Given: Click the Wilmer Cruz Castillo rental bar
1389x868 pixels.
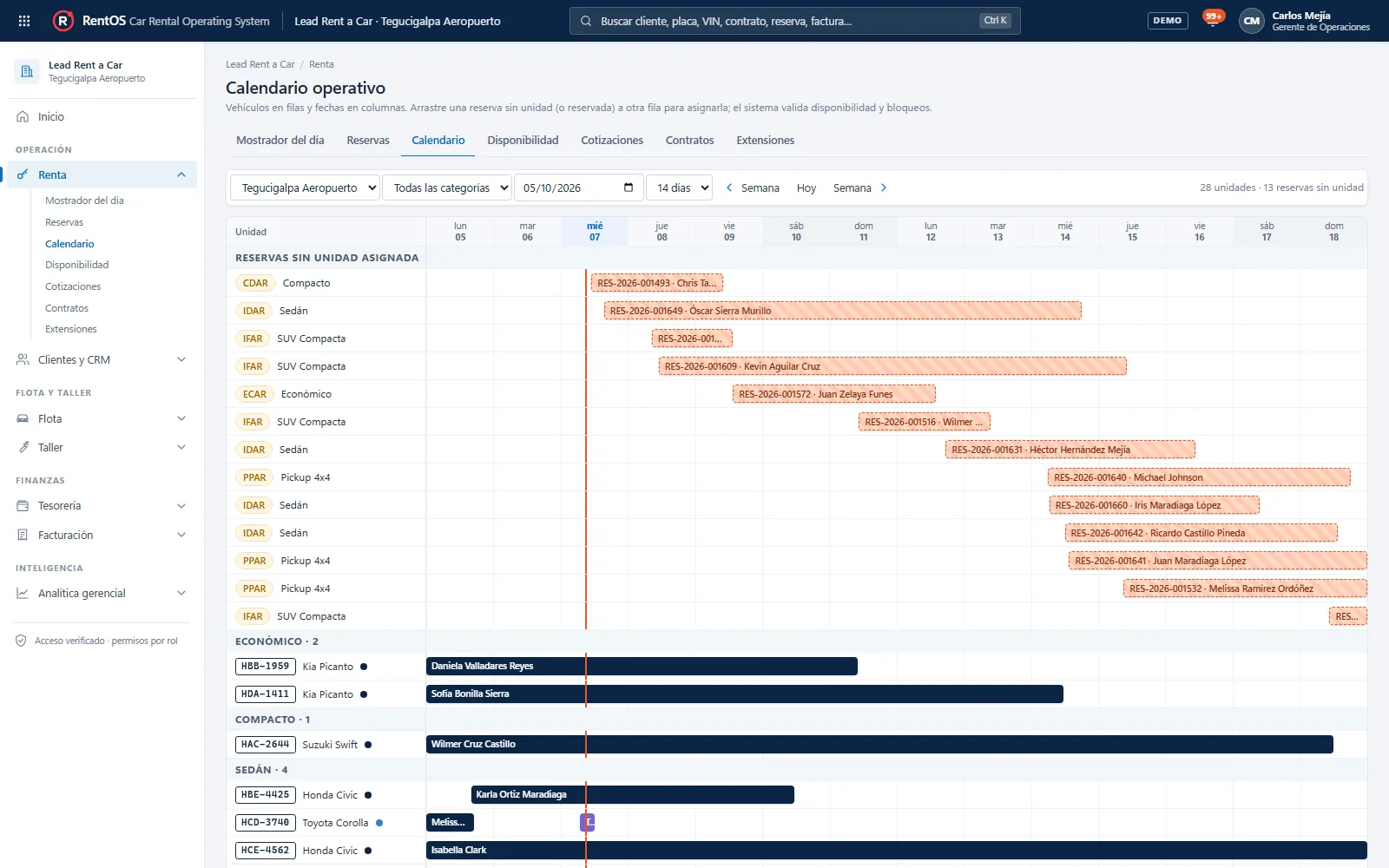Looking at the screenshot, I should (x=879, y=744).
